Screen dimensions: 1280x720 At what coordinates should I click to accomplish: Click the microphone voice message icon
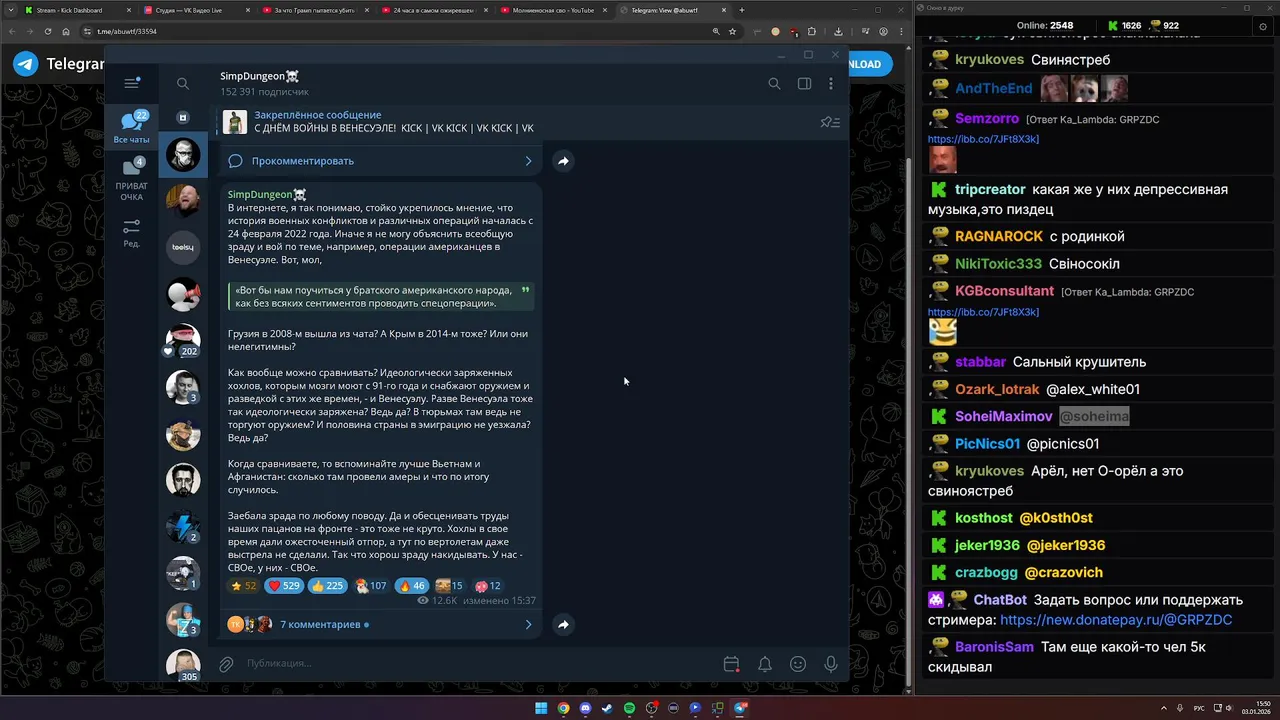[x=830, y=664]
